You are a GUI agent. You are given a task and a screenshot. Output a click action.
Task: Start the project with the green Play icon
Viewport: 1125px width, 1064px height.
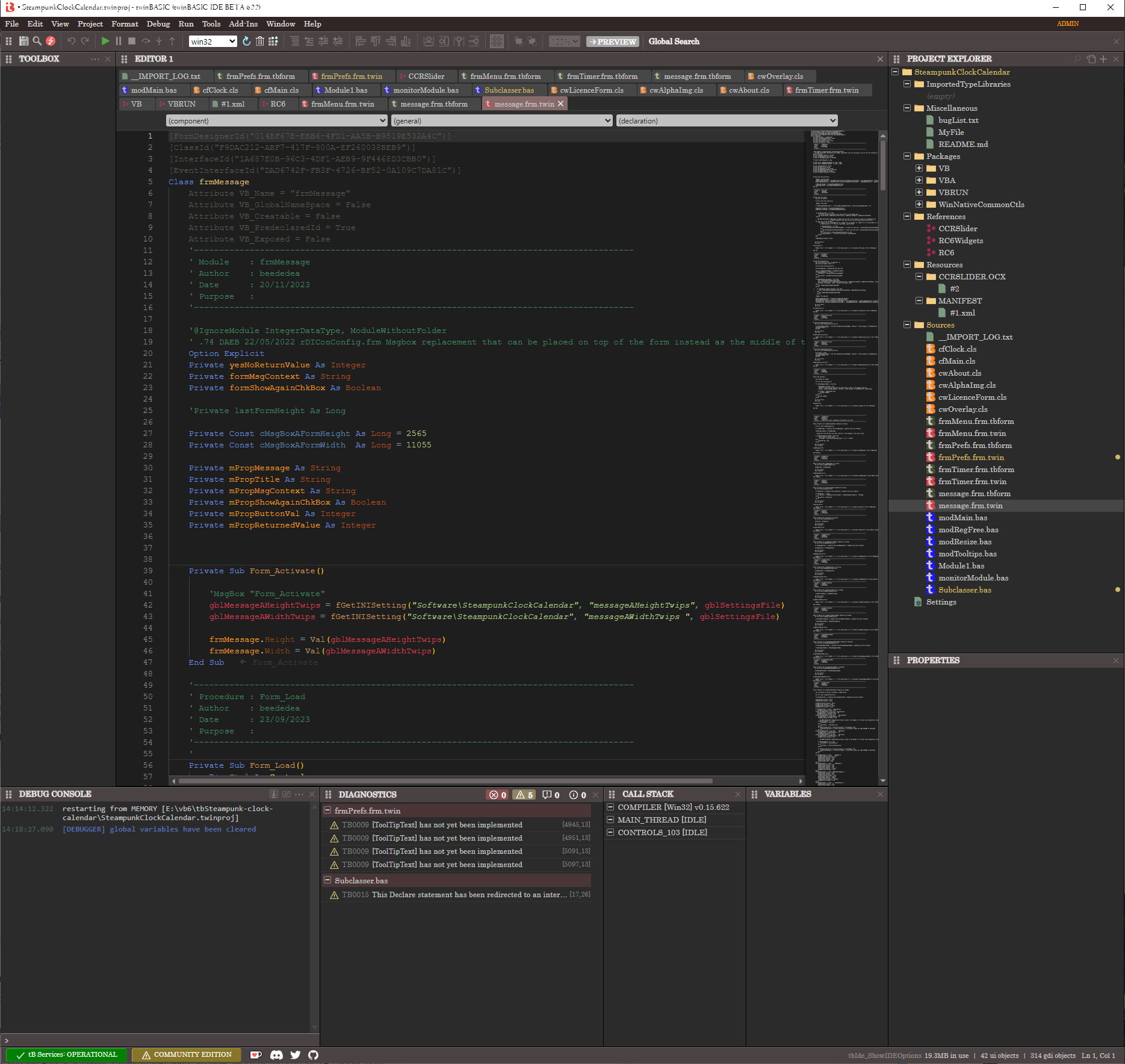click(105, 41)
